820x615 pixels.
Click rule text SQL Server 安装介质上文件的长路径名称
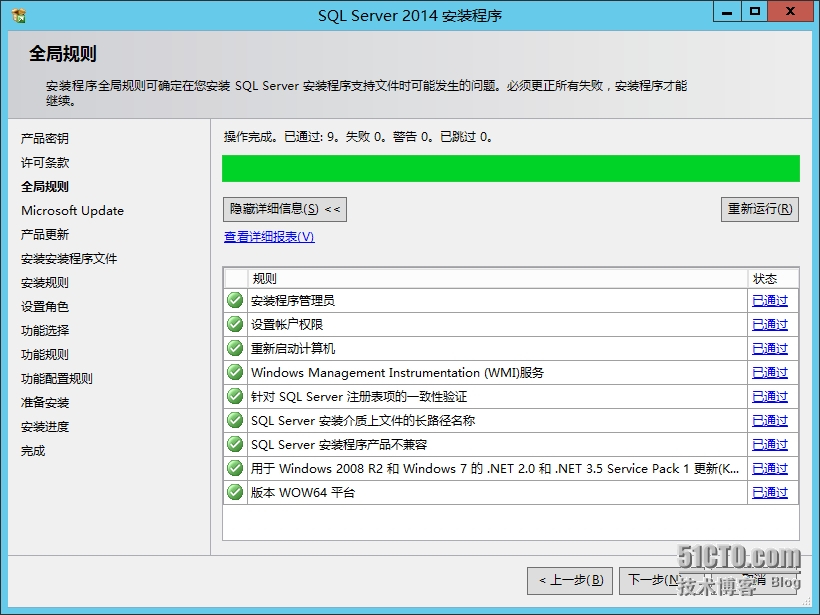click(x=363, y=421)
